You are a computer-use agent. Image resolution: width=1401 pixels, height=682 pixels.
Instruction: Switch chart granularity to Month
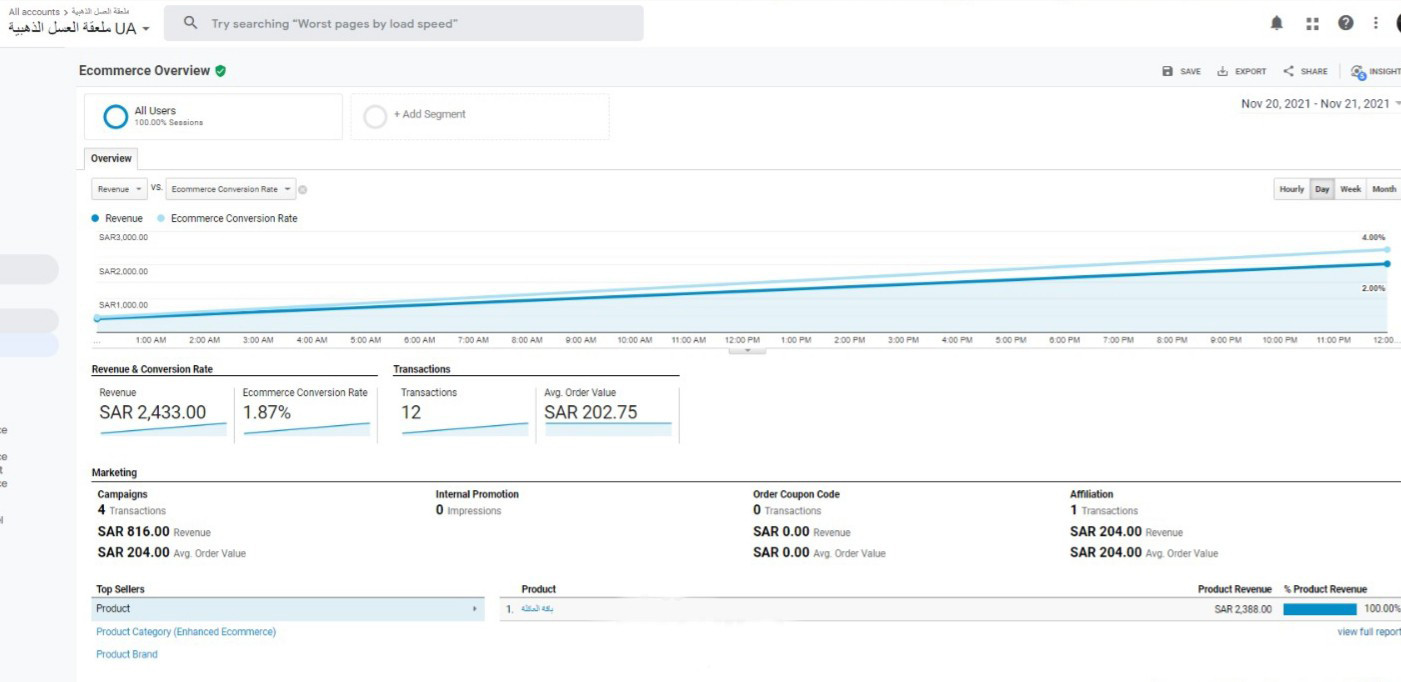click(x=1384, y=189)
